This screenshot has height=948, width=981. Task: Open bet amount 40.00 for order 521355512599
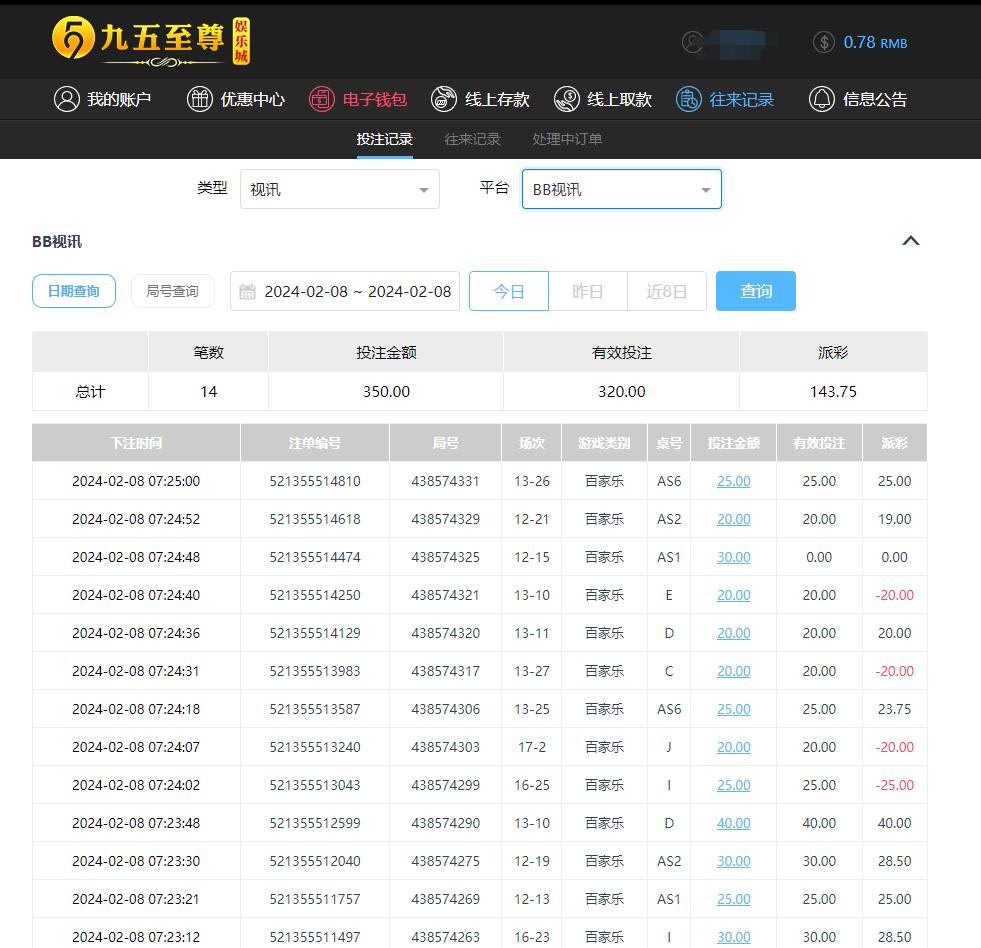point(733,823)
